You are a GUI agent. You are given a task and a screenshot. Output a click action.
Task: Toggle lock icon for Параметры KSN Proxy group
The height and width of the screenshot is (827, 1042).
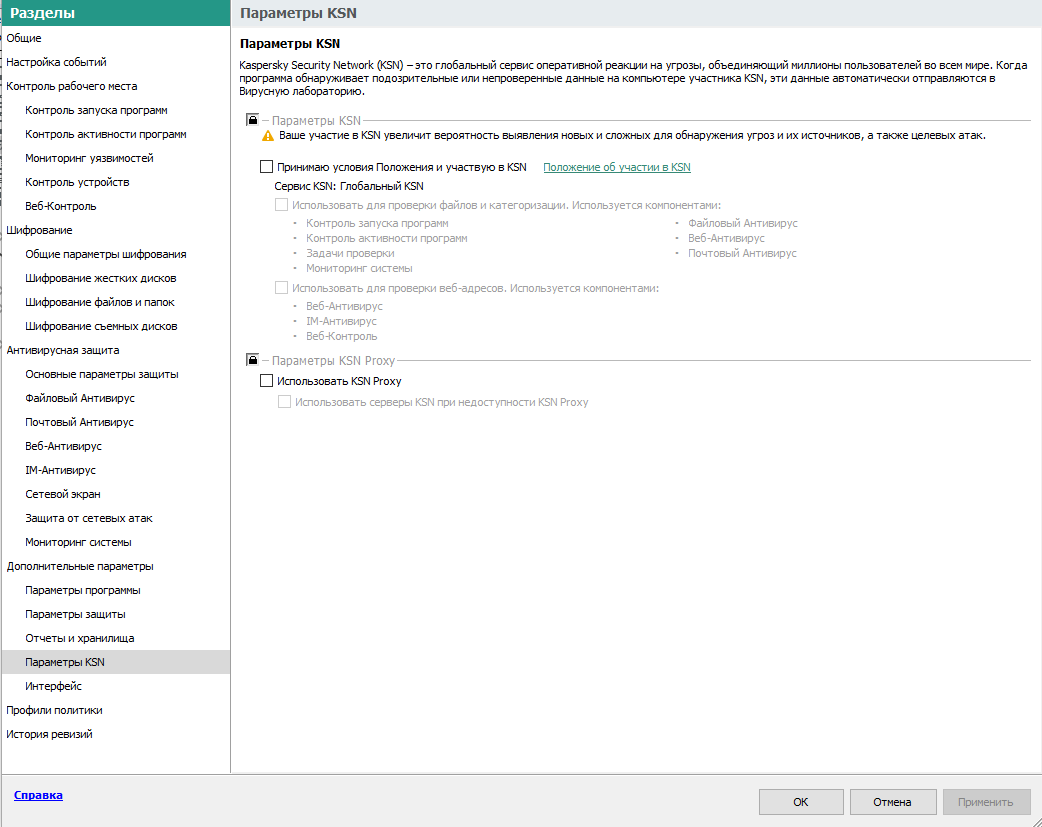(253, 360)
